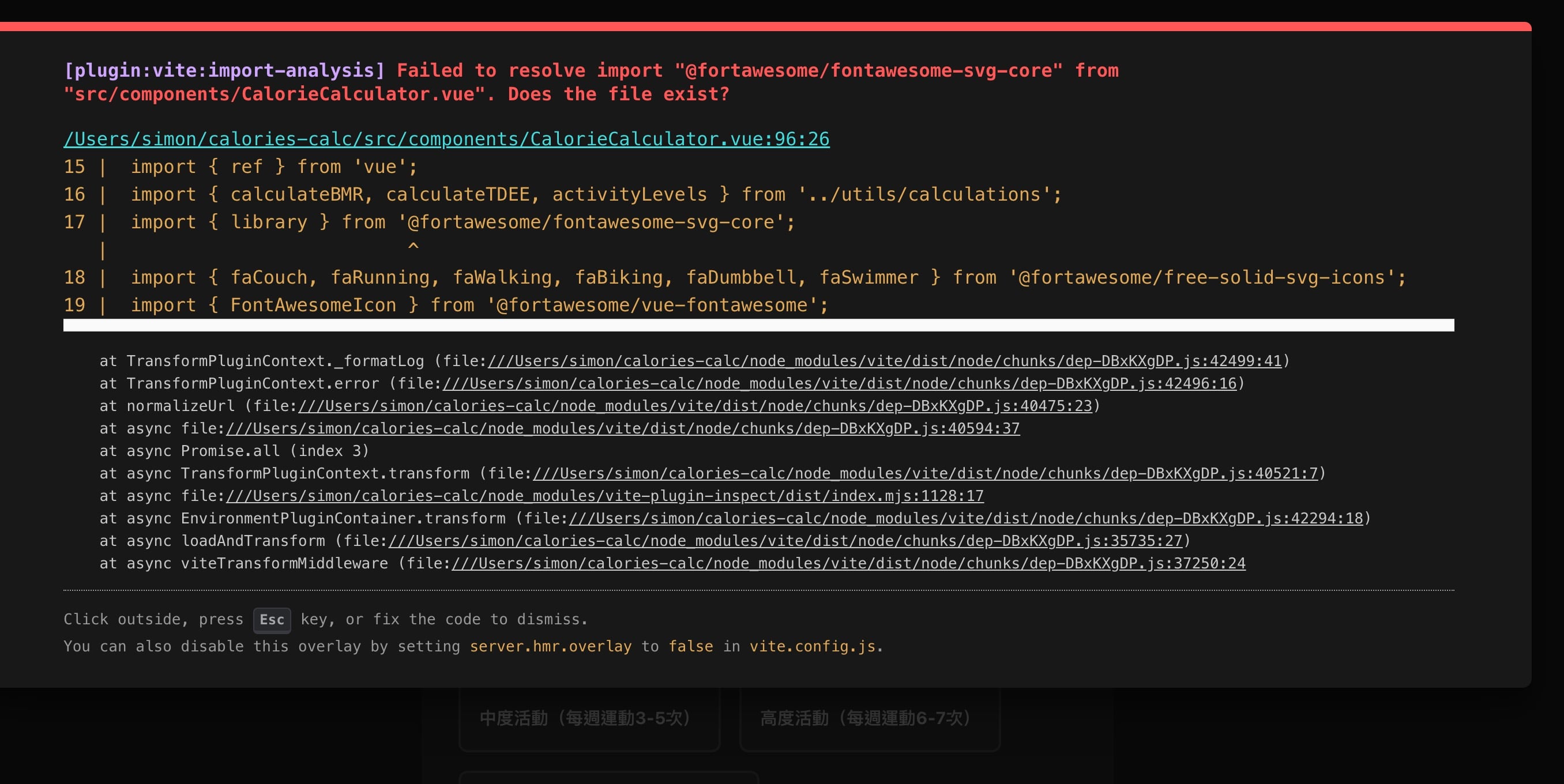Open EnvironmentPluginContainer.transform link at 42294:18
Screen dimensions: 1564x784
click(965, 518)
